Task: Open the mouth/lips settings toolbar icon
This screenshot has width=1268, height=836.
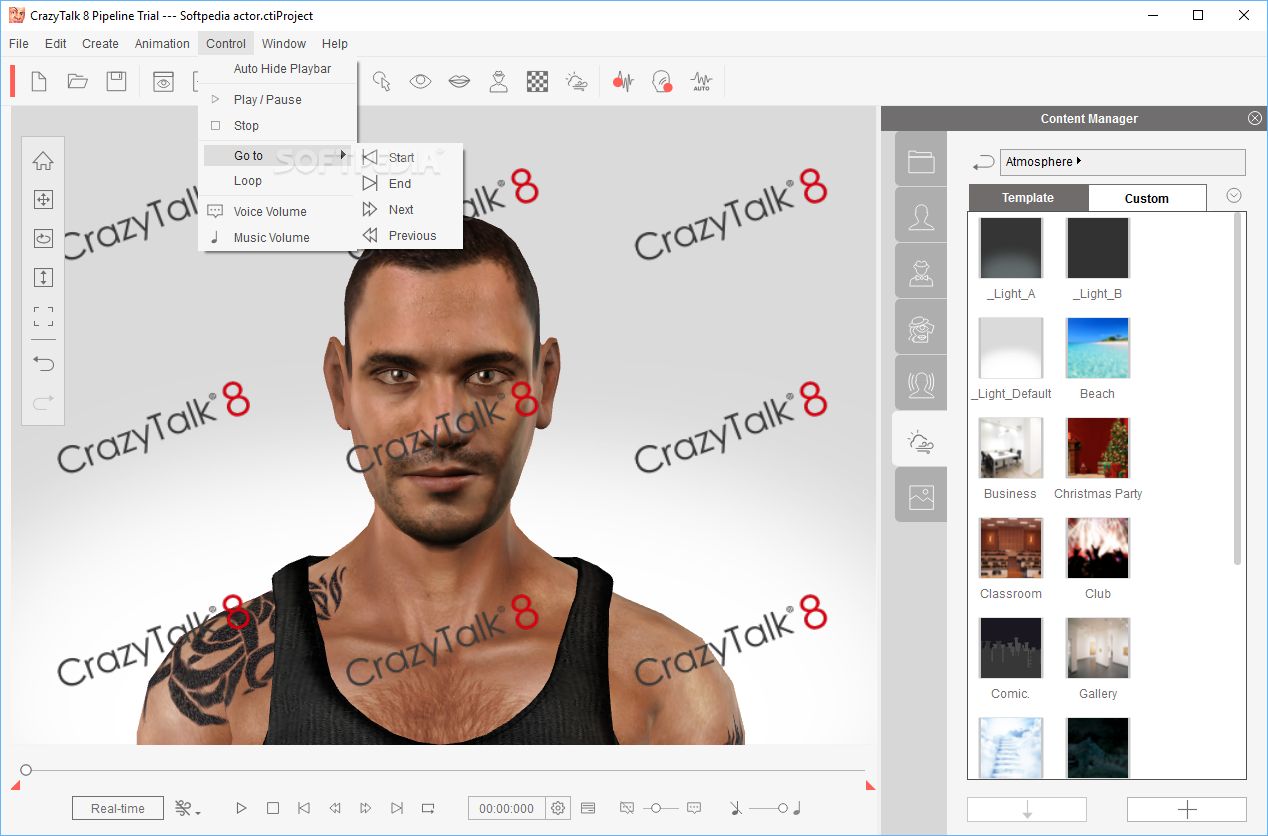Action: (x=459, y=82)
